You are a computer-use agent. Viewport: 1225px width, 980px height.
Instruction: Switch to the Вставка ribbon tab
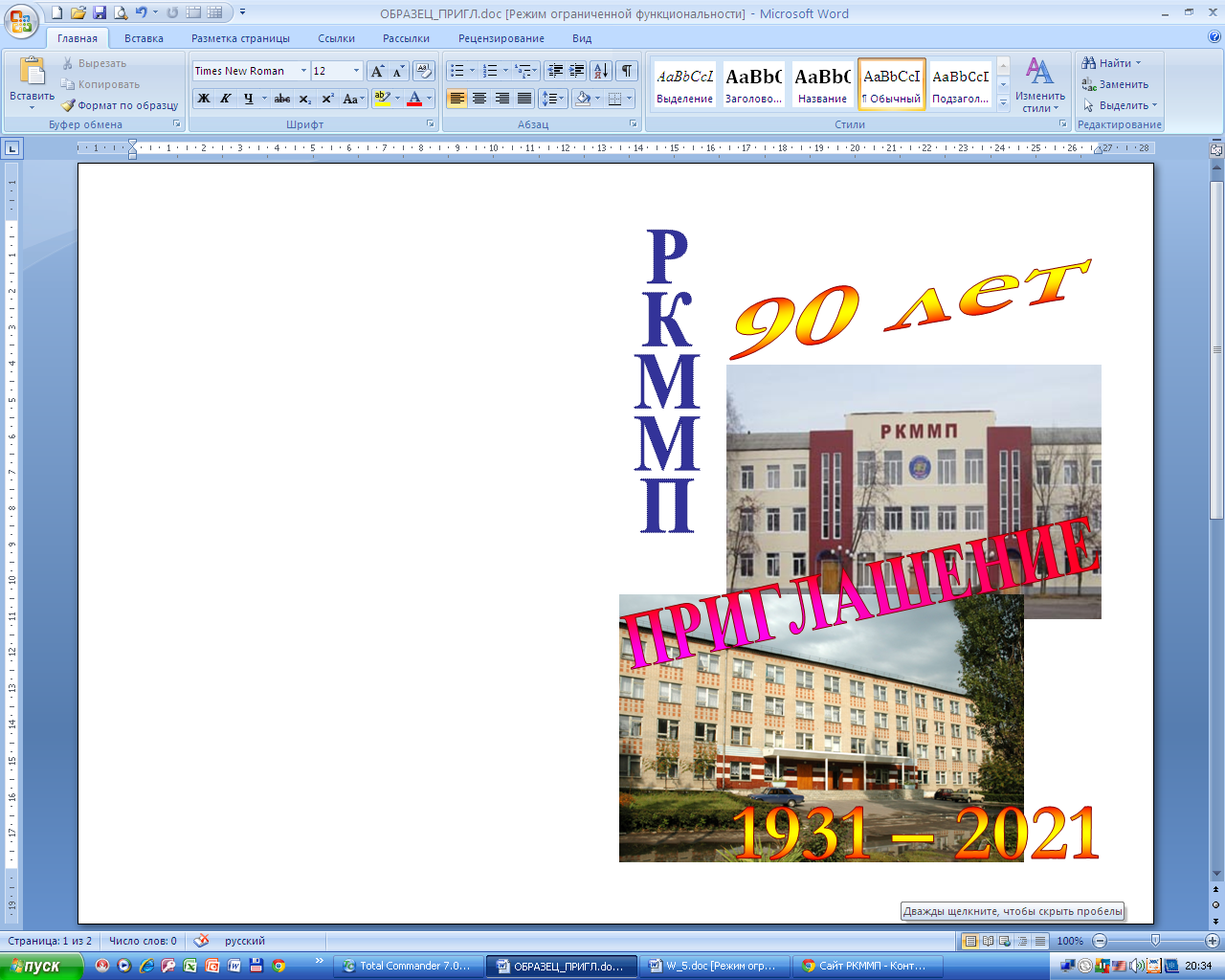[144, 38]
